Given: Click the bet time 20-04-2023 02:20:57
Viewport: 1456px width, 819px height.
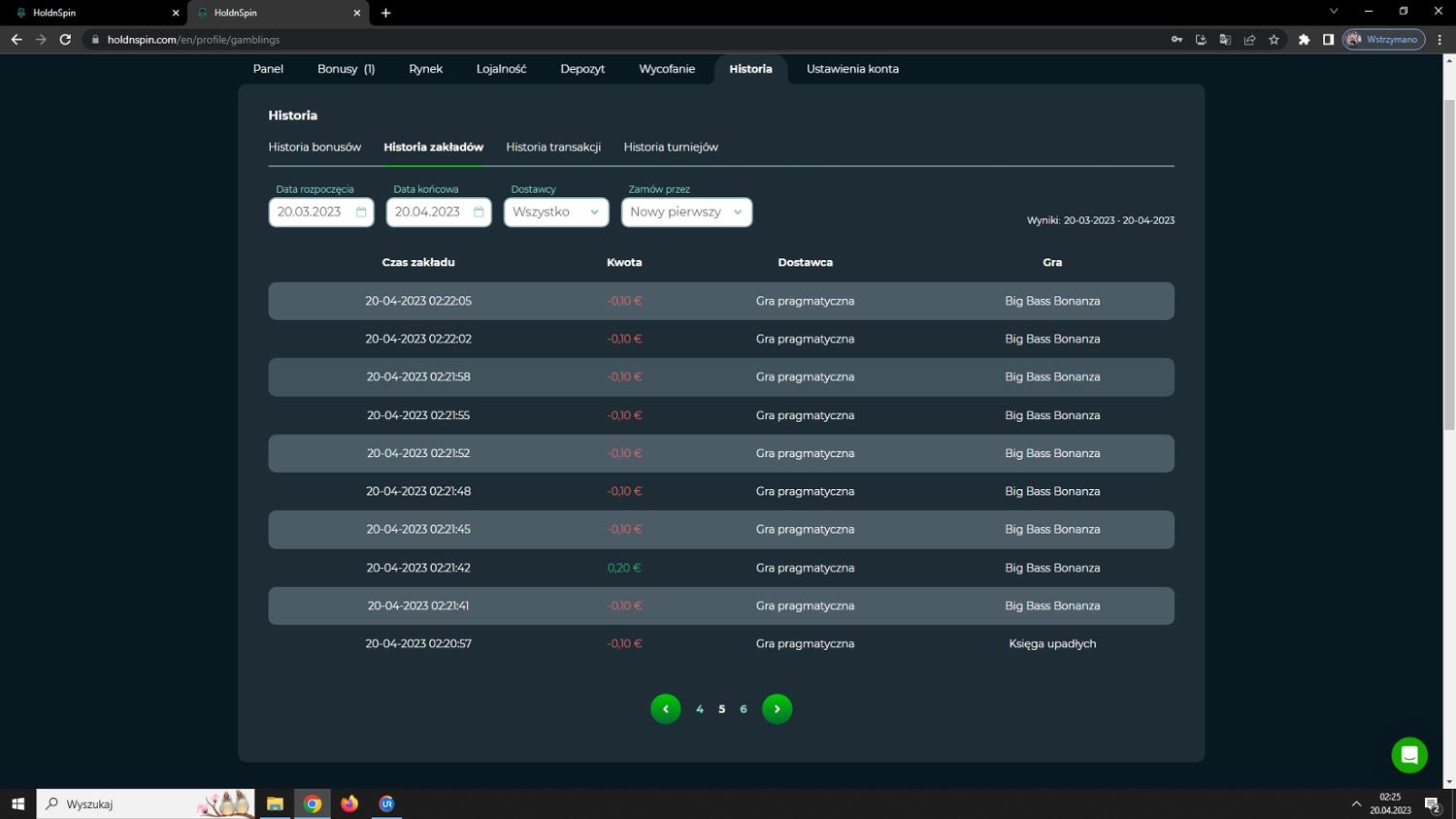Looking at the screenshot, I should click(418, 643).
